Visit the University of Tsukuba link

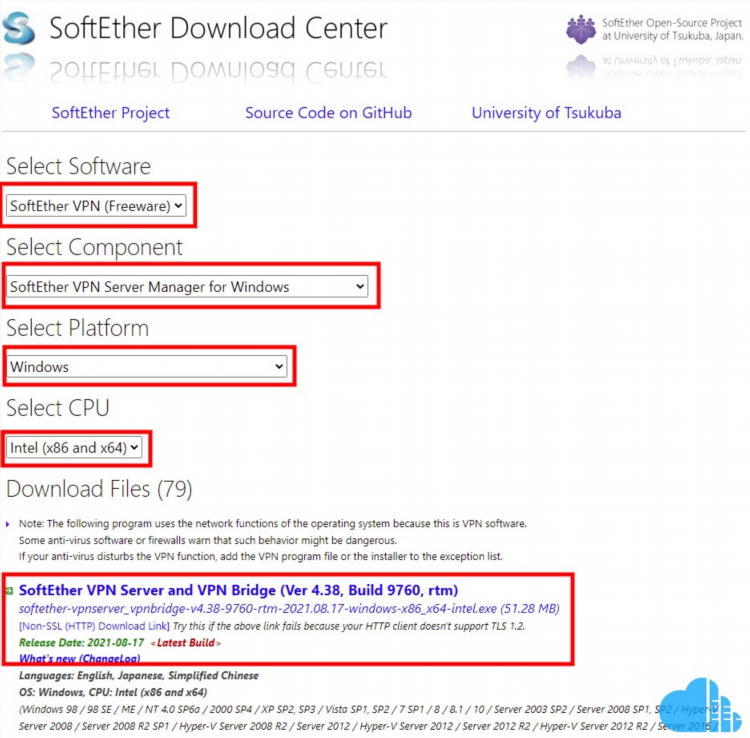[546, 113]
